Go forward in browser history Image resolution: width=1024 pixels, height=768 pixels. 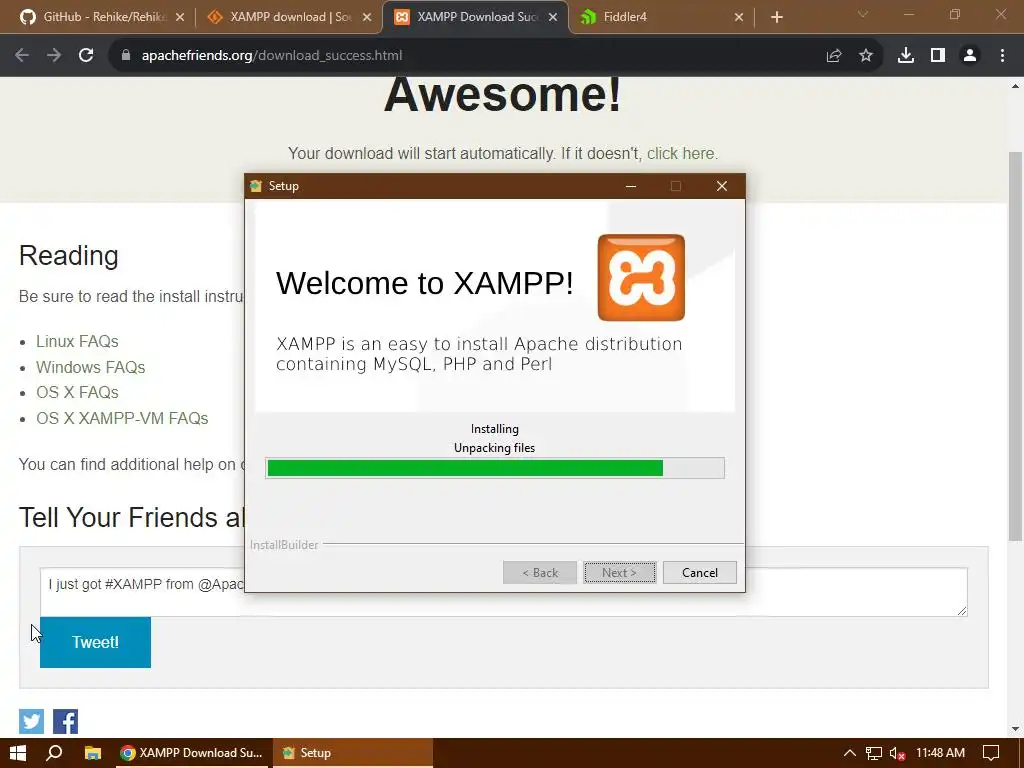54,56
